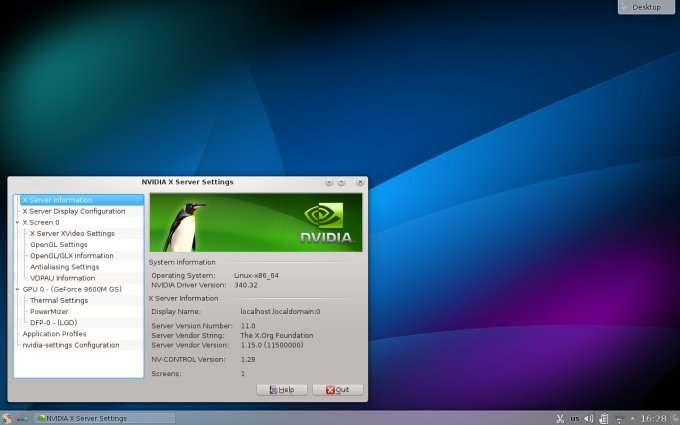Open Application Profiles page
This screenshot has height=425, width=680.
coord(54,334)
